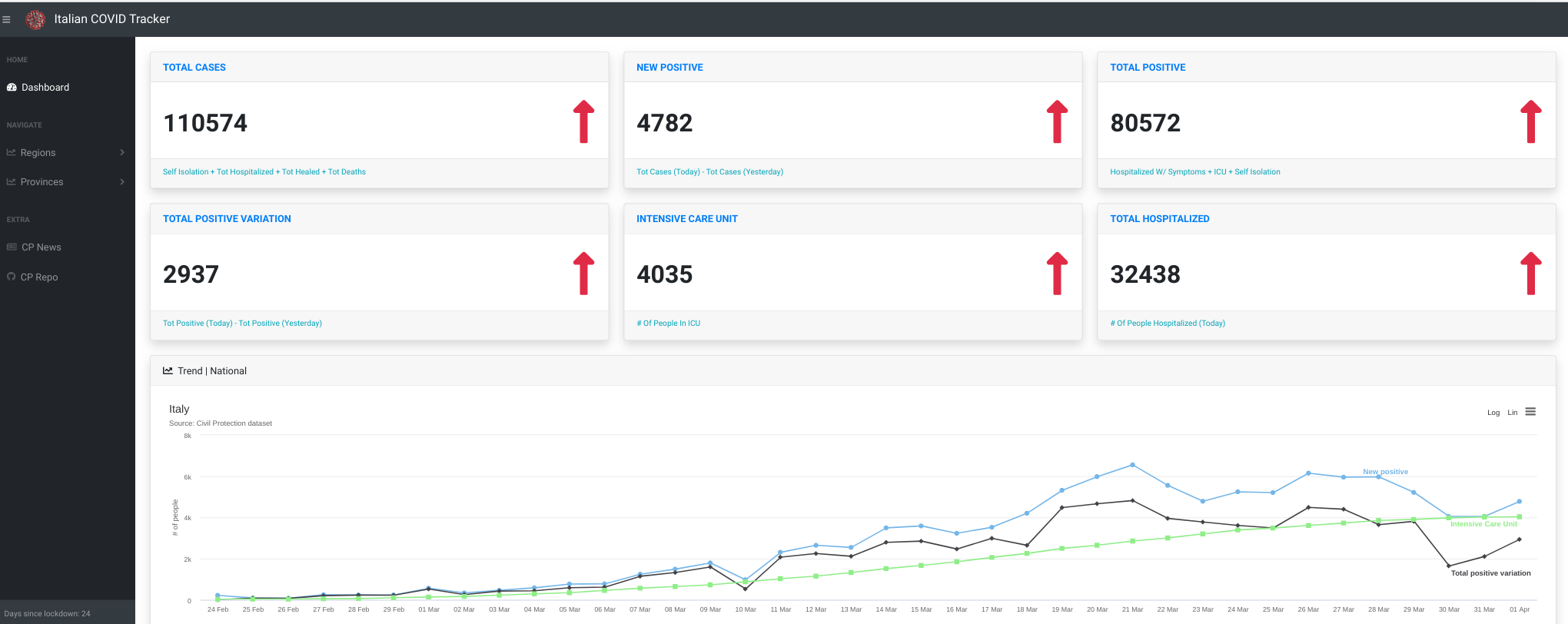Click Intensive Care Unit red up arrow

[x=1058, y=274]
